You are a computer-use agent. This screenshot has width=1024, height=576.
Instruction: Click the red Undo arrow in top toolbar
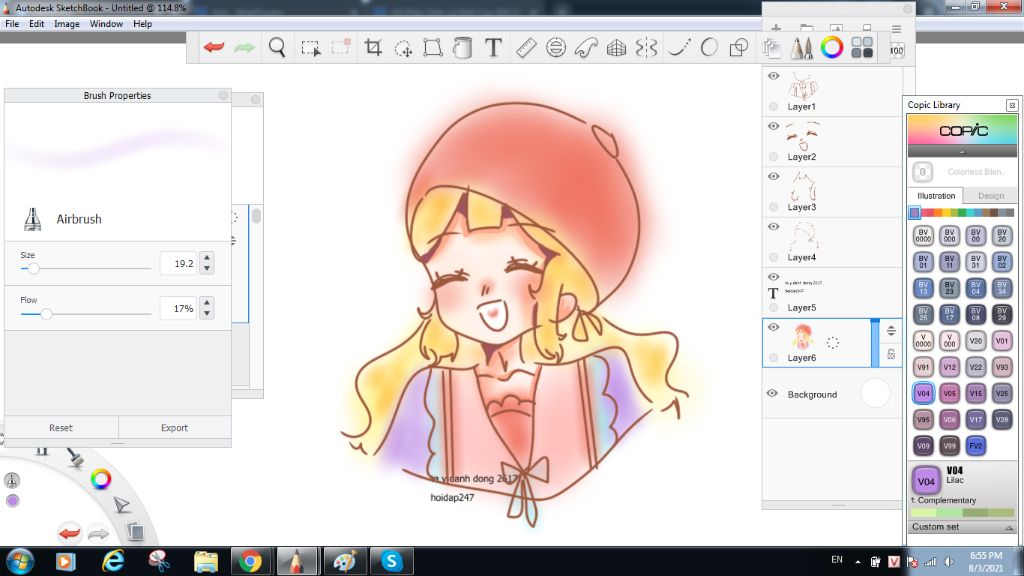tap(214, 47)
